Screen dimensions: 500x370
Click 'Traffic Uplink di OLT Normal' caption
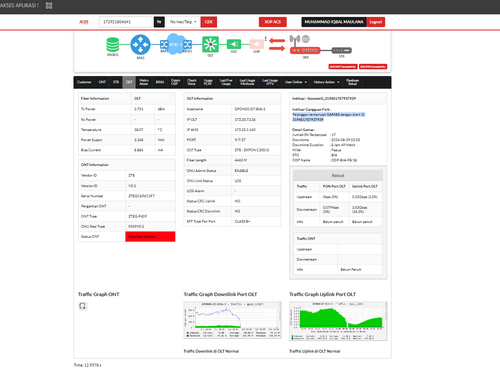coord(315,351)
